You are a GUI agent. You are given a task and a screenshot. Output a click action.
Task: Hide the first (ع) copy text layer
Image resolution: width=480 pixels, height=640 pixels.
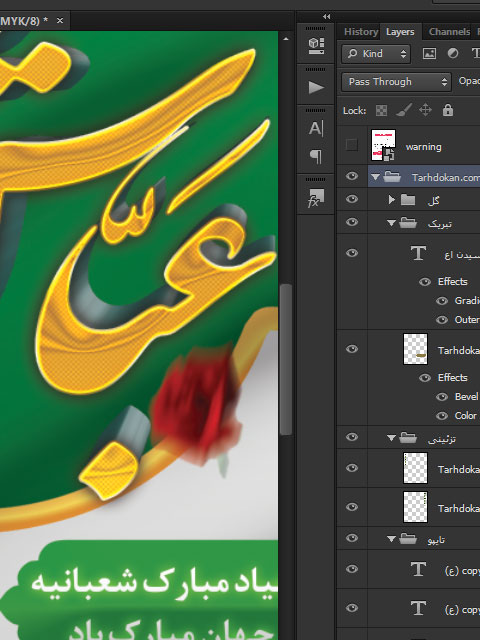coord(352,569)
